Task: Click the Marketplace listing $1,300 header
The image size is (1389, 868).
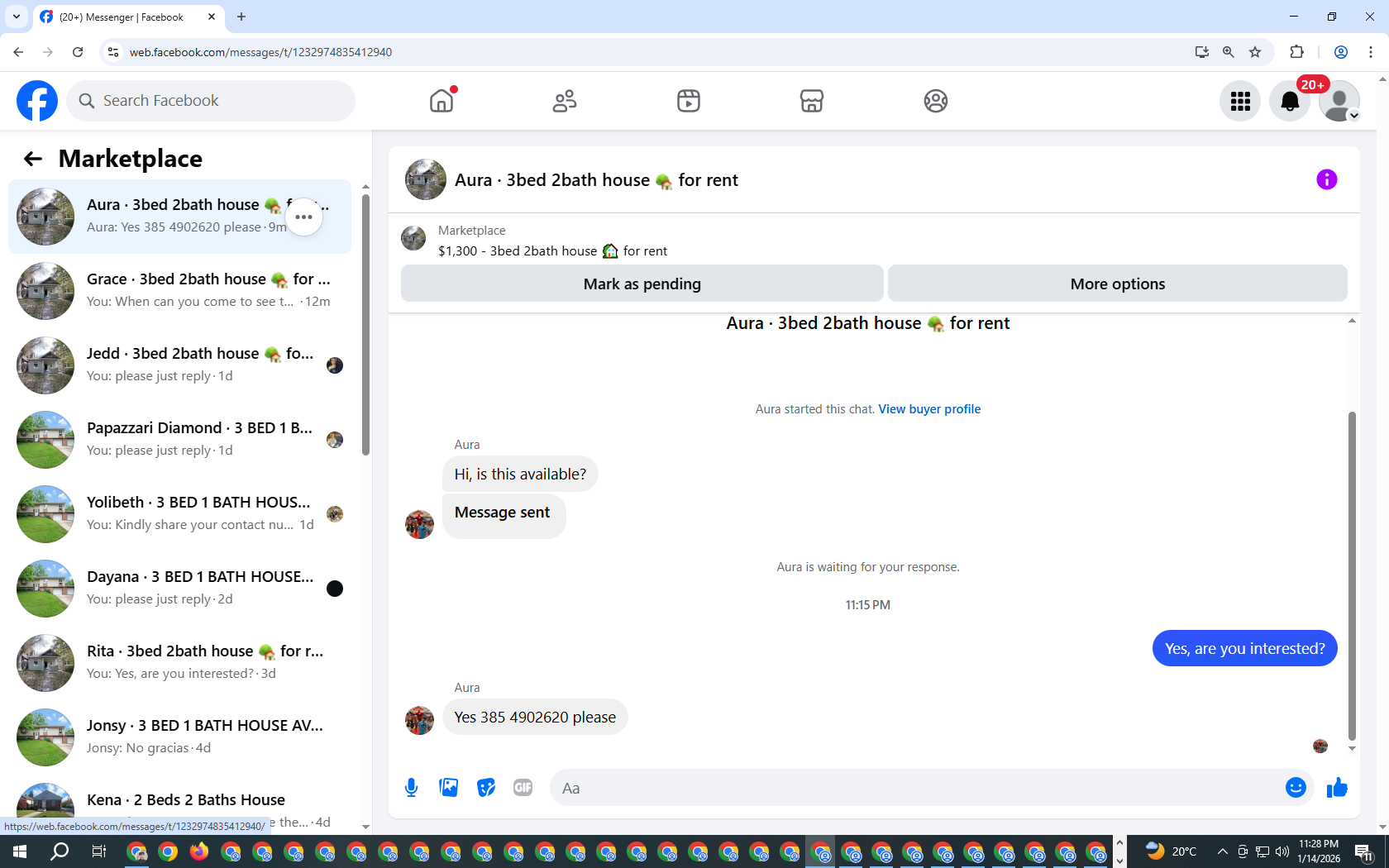Action: tap(552, 250)
